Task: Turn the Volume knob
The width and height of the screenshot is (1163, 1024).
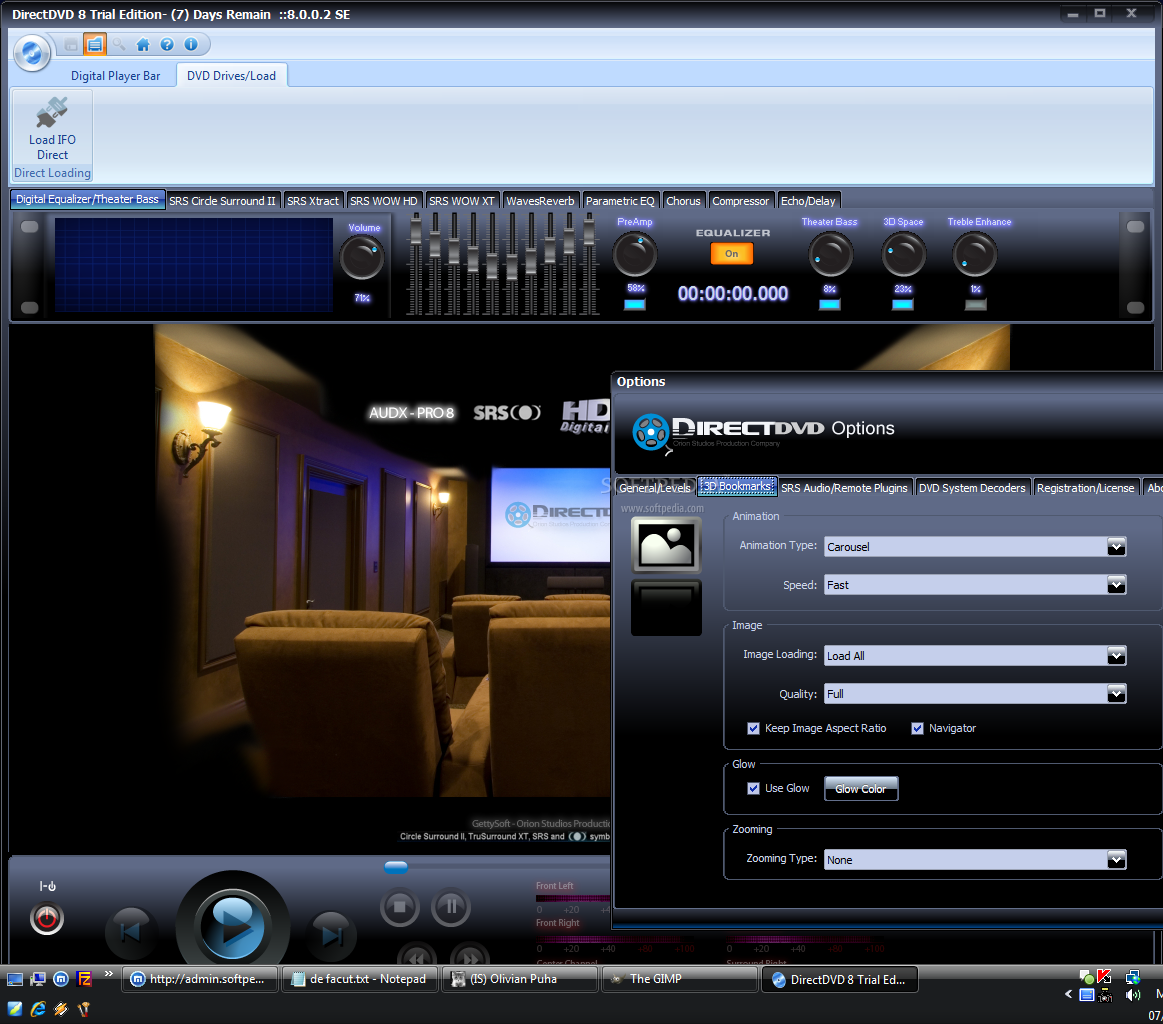Action: (x=362, y=259)
